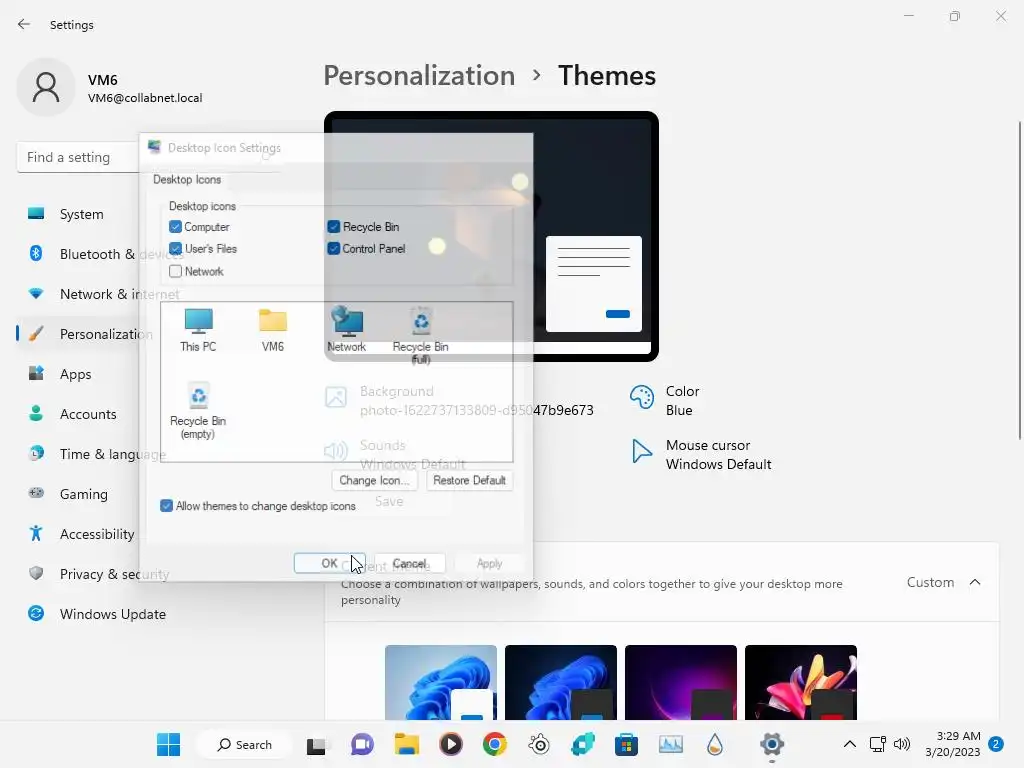The width and height of the screenshot is (1024, 768).
Task: Go to Personalization breadcrumb link
Action: coord(419,76)
